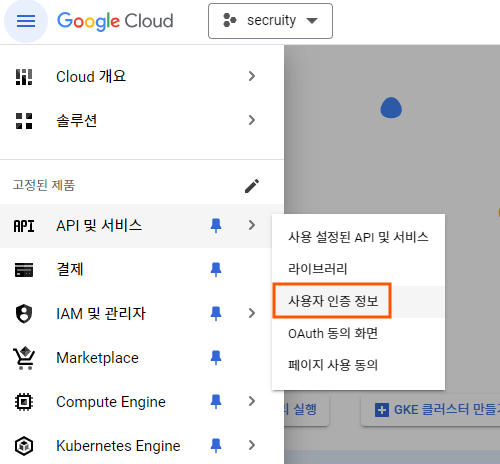Expand the Cloud 개요 chevron
Image resolution: width=500 pixels, height=464 pixels.
tap(252, 76)
